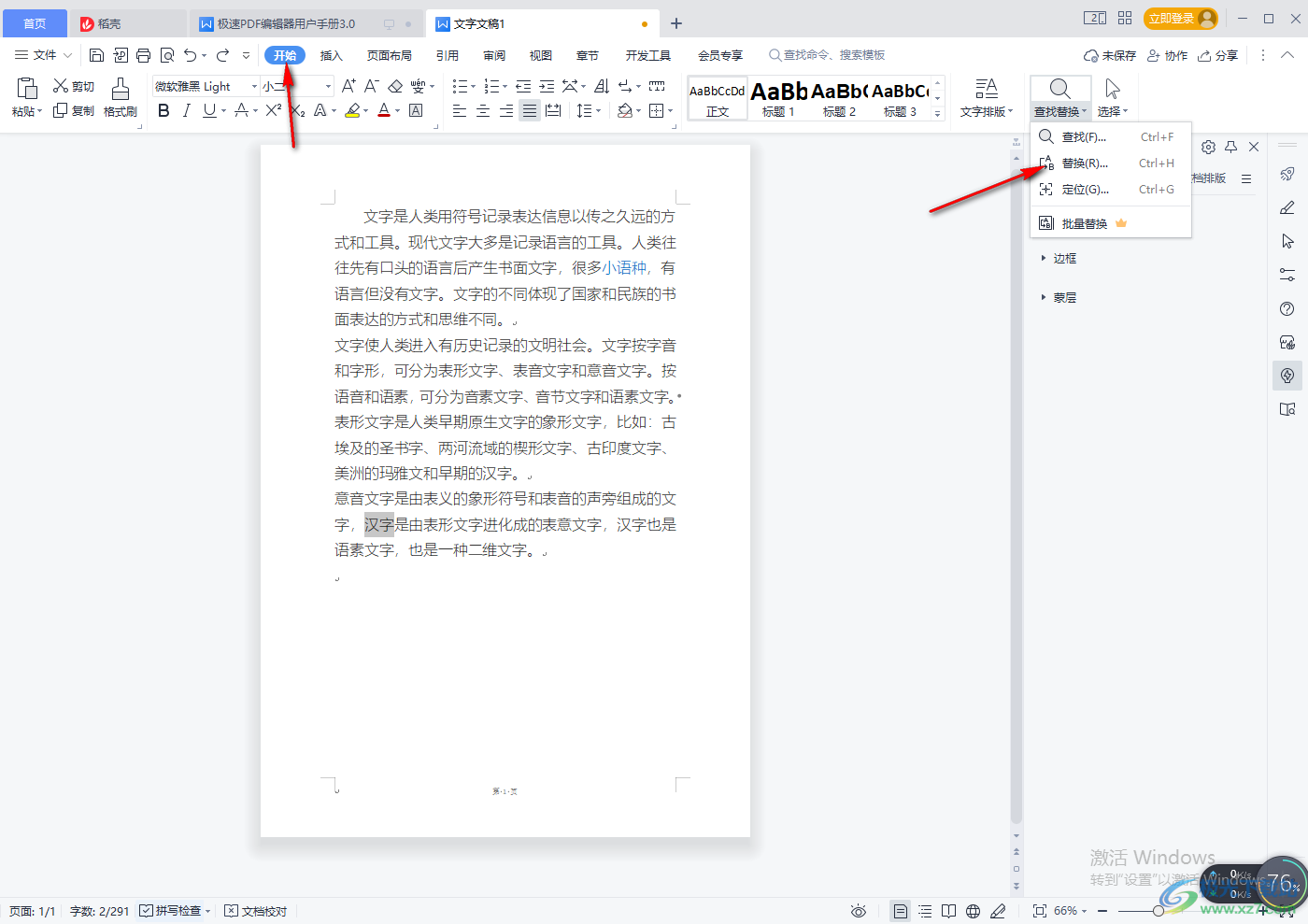Viewport: 1308px width, 924px height.
Task: Clear formatting with the eraser icon
Action: 395,86
